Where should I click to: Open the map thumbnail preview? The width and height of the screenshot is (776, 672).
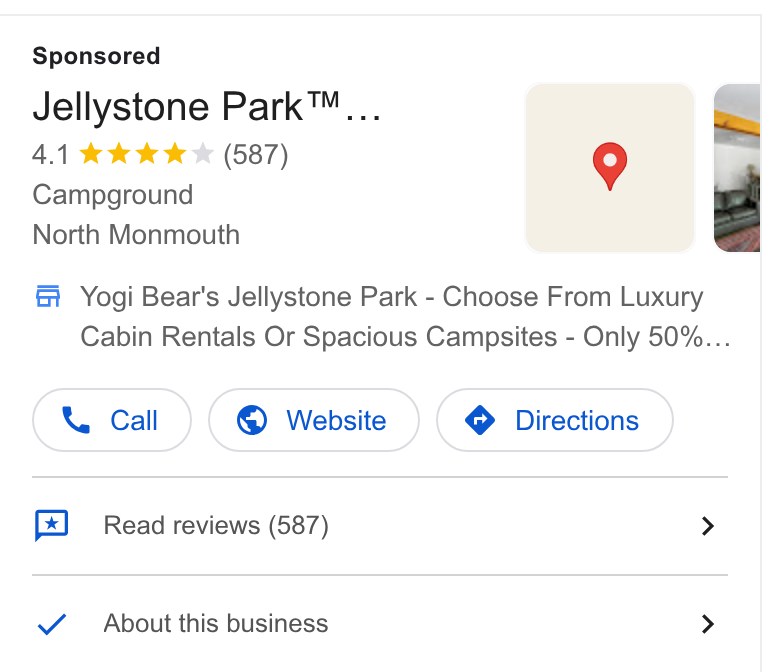point(610,168)
